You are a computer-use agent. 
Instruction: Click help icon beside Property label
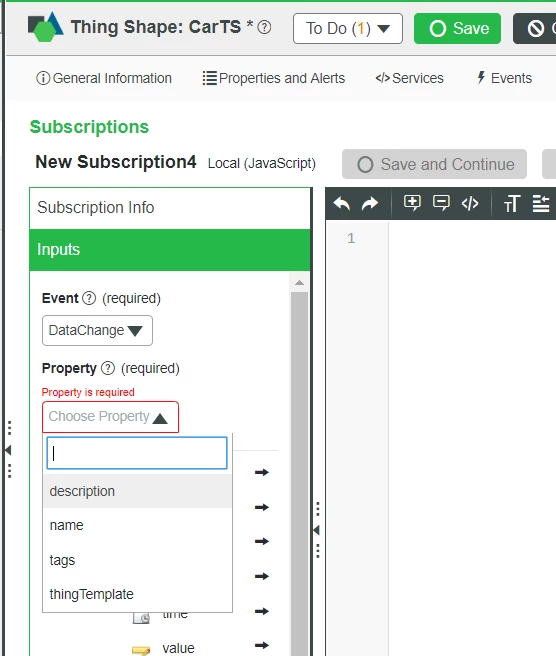point(108,368)
